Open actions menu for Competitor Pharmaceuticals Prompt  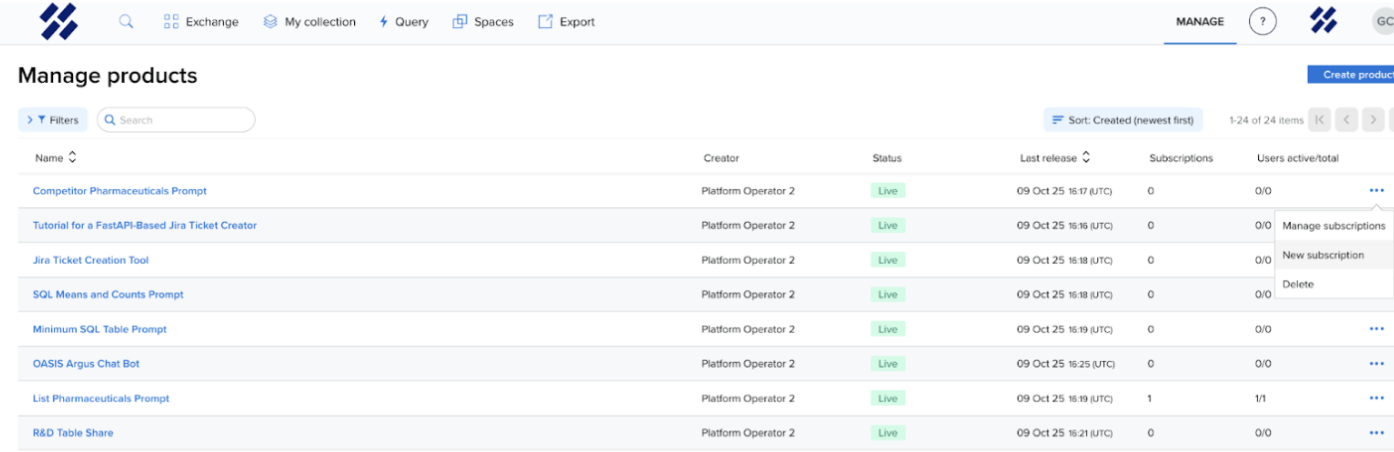1376,191
